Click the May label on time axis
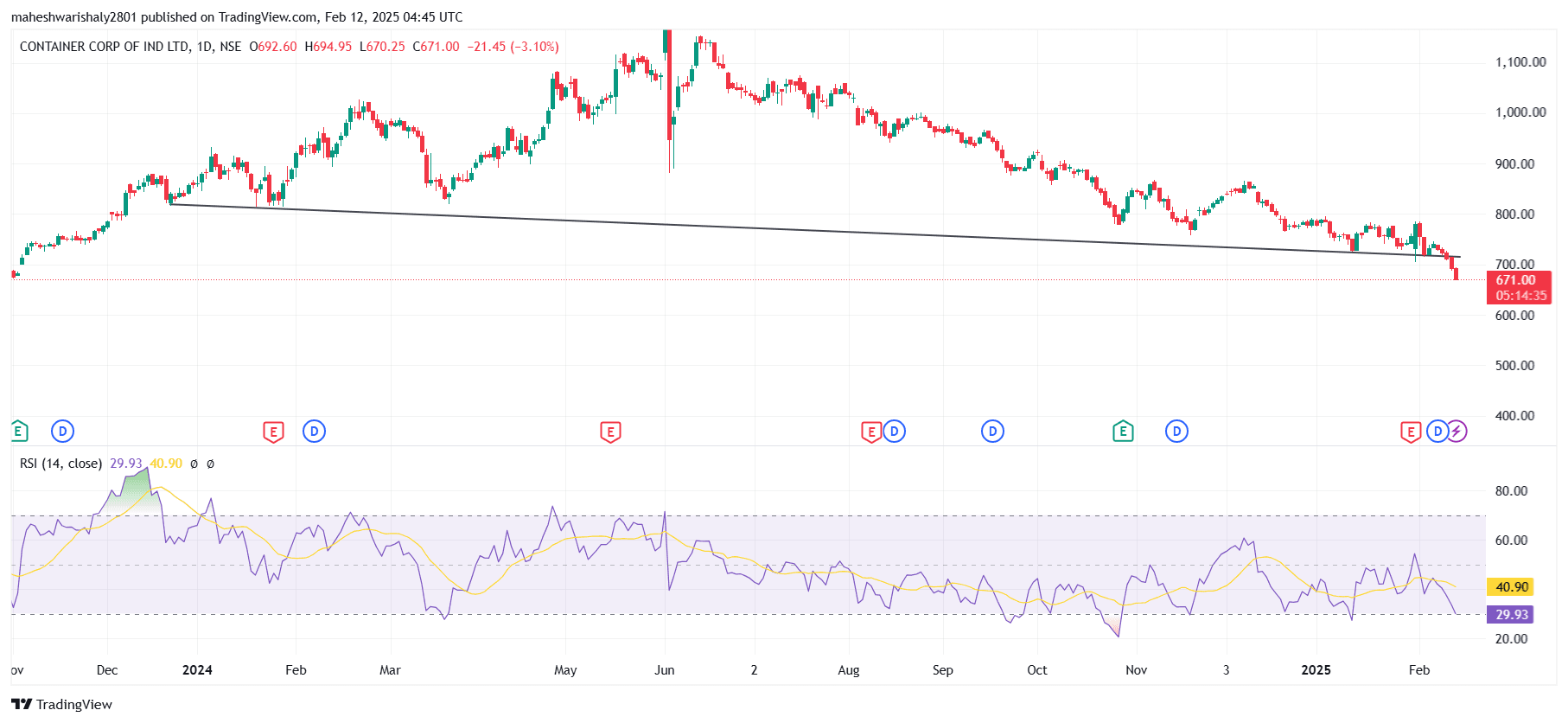The image size is (1568, 723). point(565,670)
